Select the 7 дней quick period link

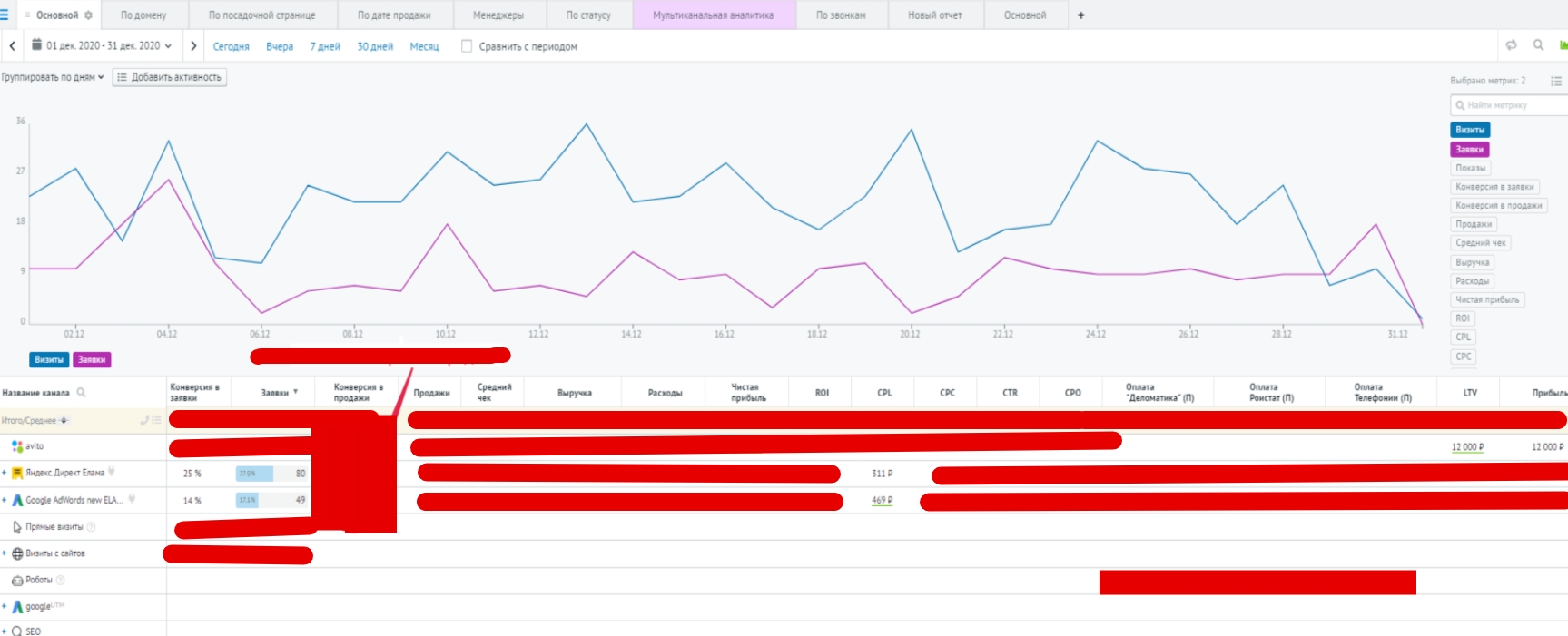pos(325,46)
